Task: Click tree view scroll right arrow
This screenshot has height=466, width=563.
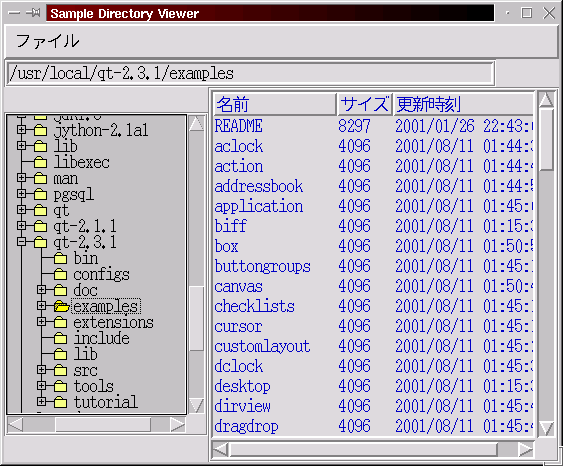Action: [177, 425]
